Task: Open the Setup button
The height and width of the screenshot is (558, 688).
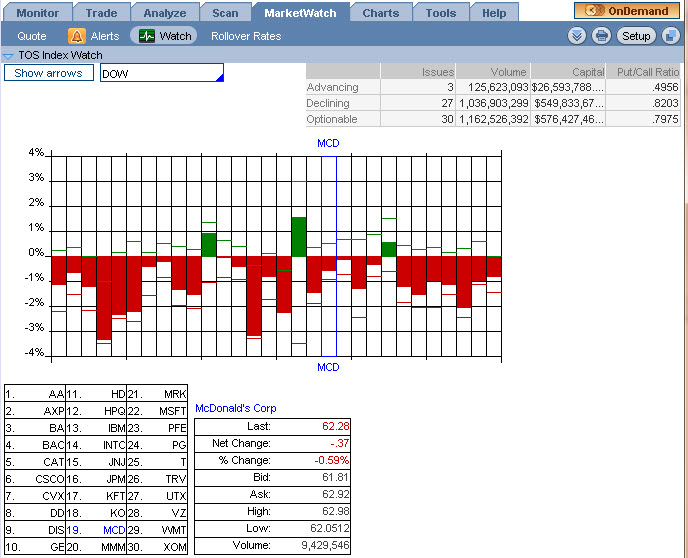Action: tap(636, 36)
